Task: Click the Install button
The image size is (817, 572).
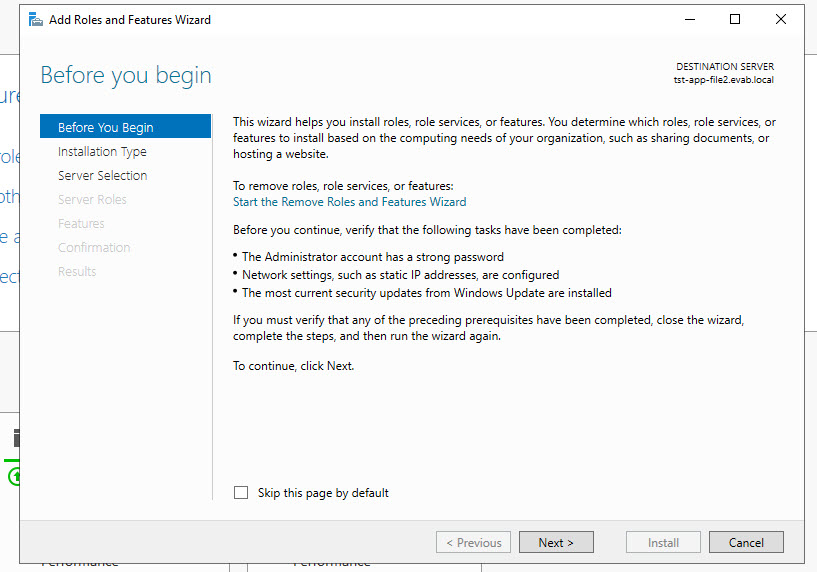Action: pyautogui.click(x=663, y=542)
